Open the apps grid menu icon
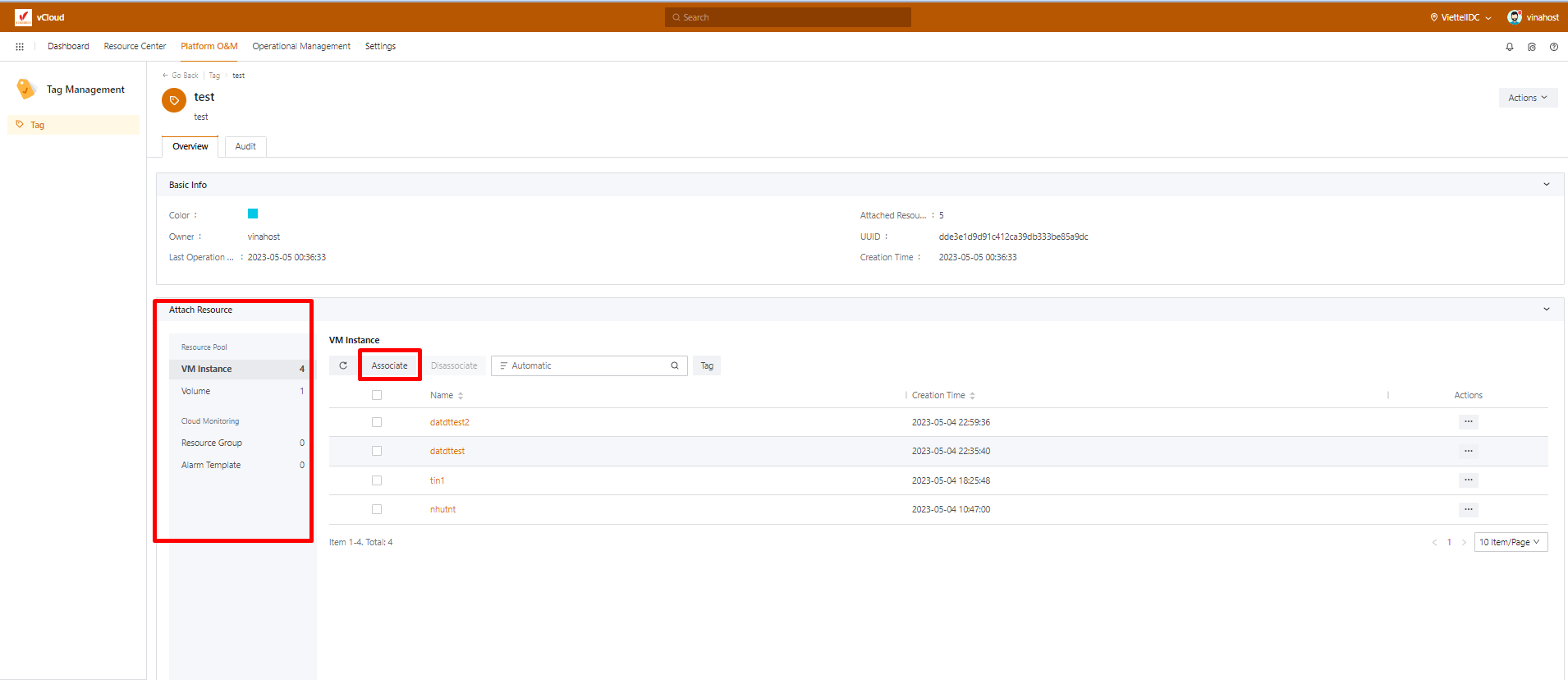Viewport: 1568px width, 680px height. tap(20, 47)
